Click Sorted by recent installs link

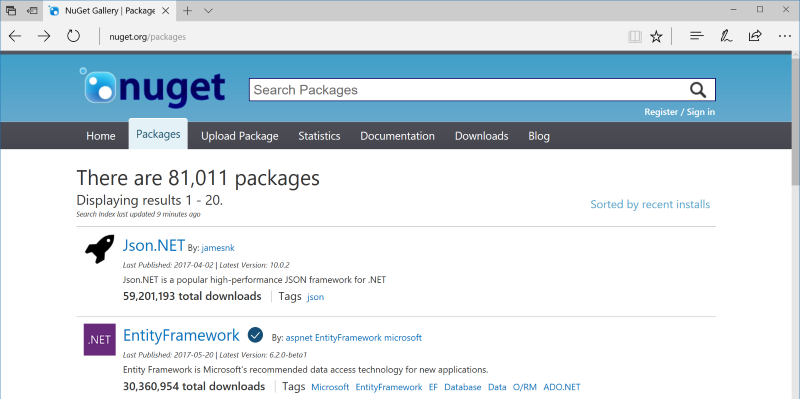[650, 204]
